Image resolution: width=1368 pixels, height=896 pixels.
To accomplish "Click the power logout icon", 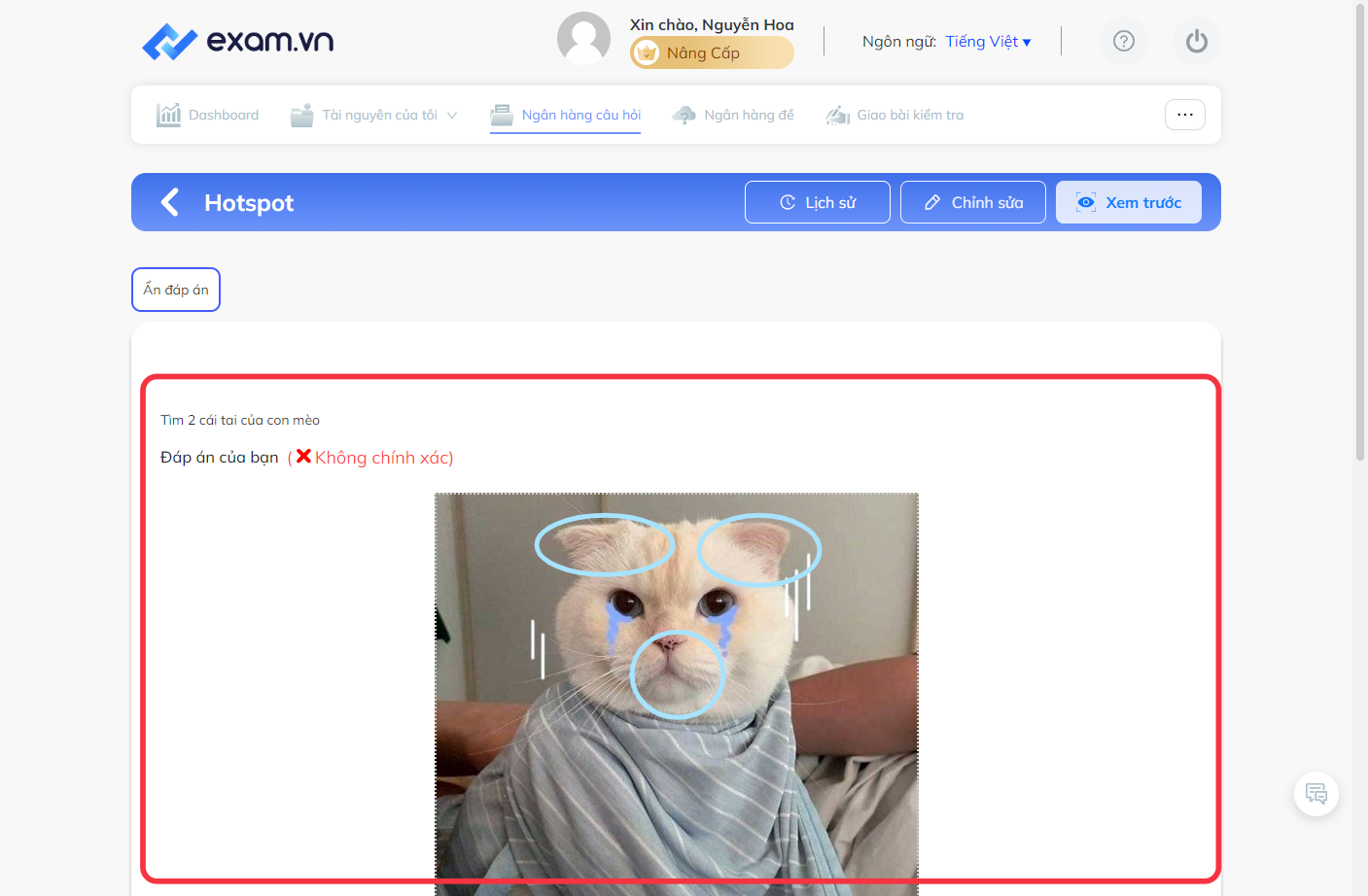I will pos(1197,41).
